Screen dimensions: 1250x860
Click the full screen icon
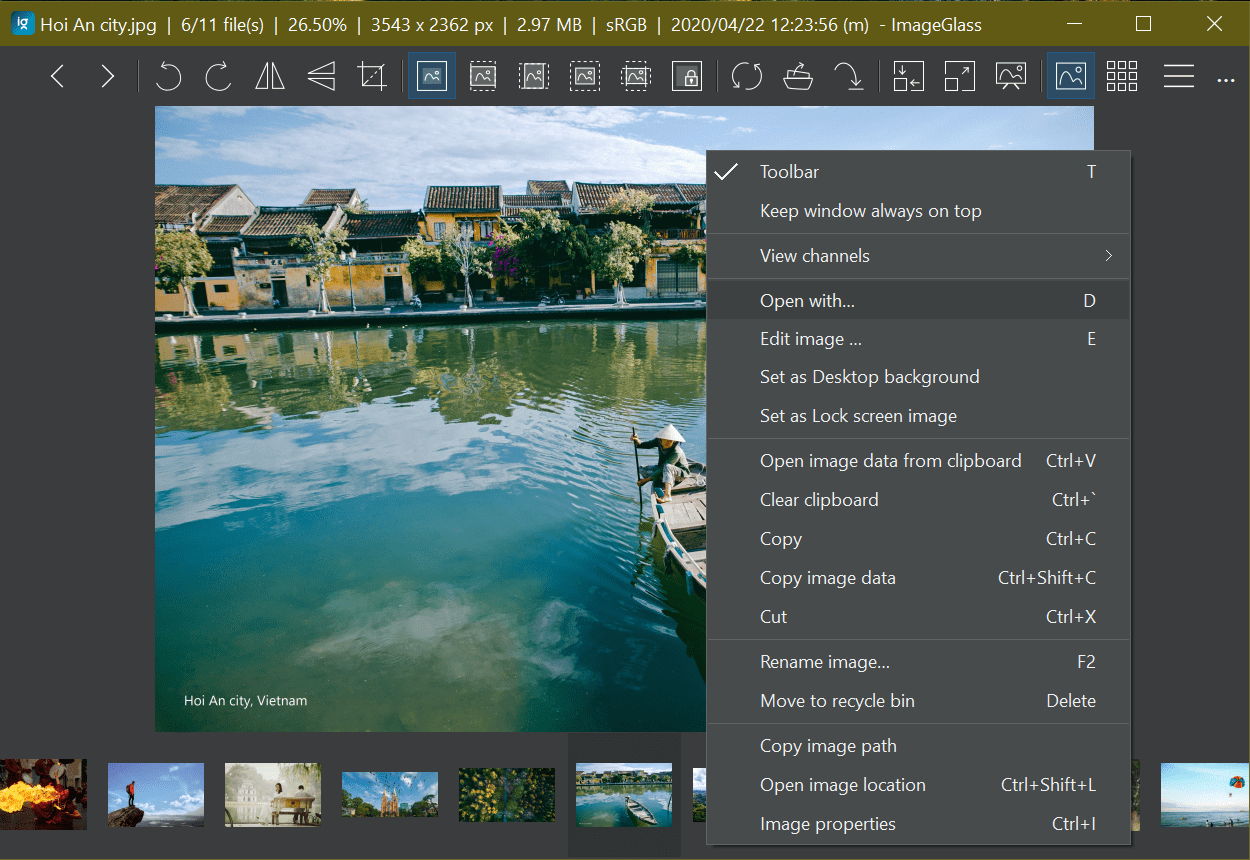coord(959,76)
